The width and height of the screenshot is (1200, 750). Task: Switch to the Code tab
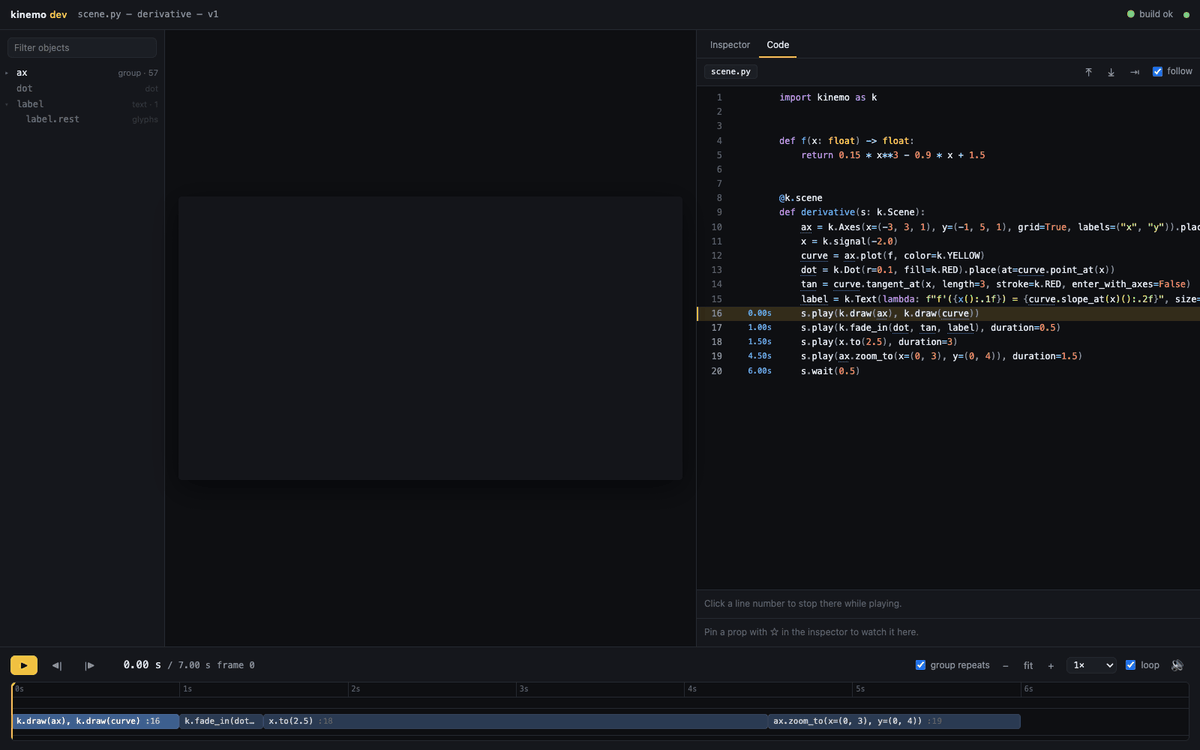point(778,45)
